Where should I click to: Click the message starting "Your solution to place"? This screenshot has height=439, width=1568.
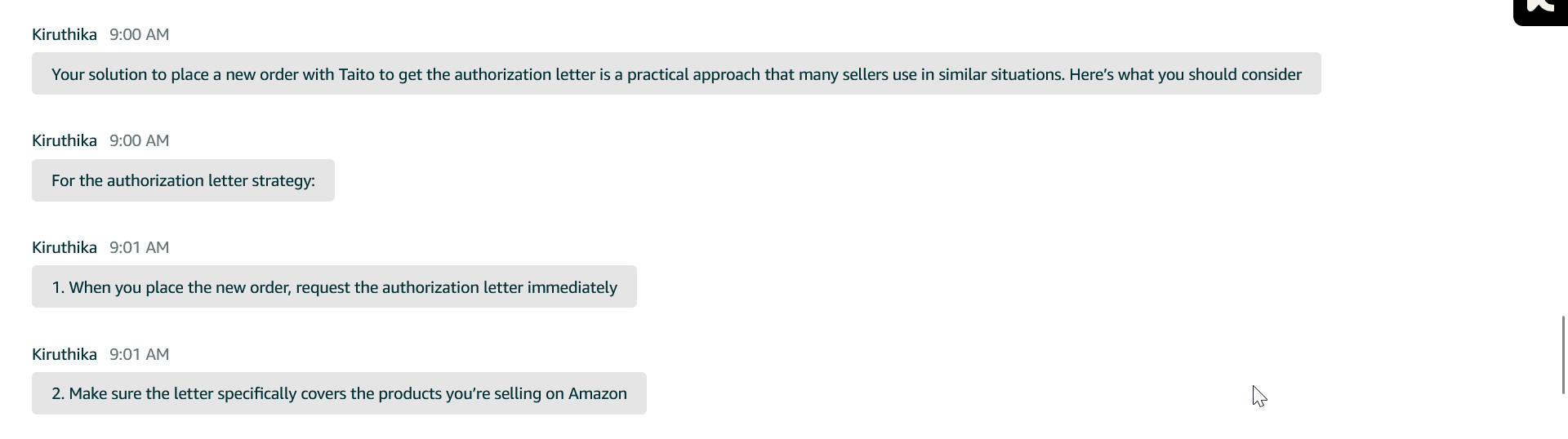tap(675, 74)
